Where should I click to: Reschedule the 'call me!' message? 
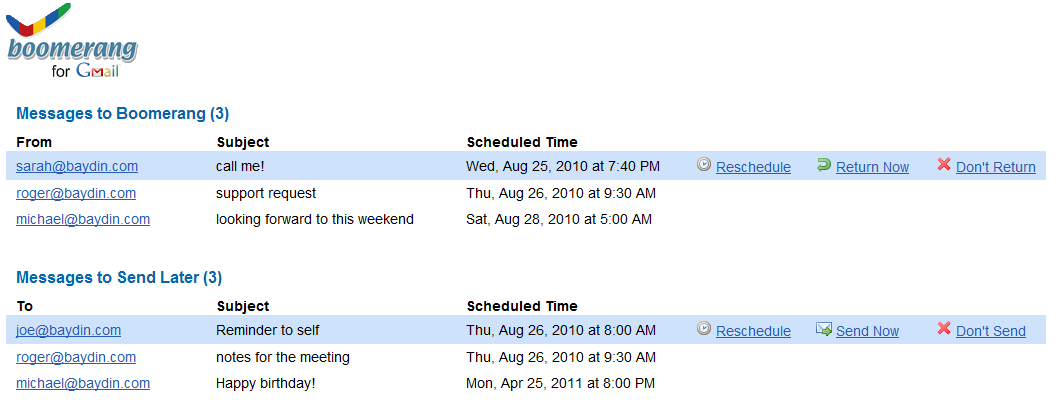coord(753,167)
